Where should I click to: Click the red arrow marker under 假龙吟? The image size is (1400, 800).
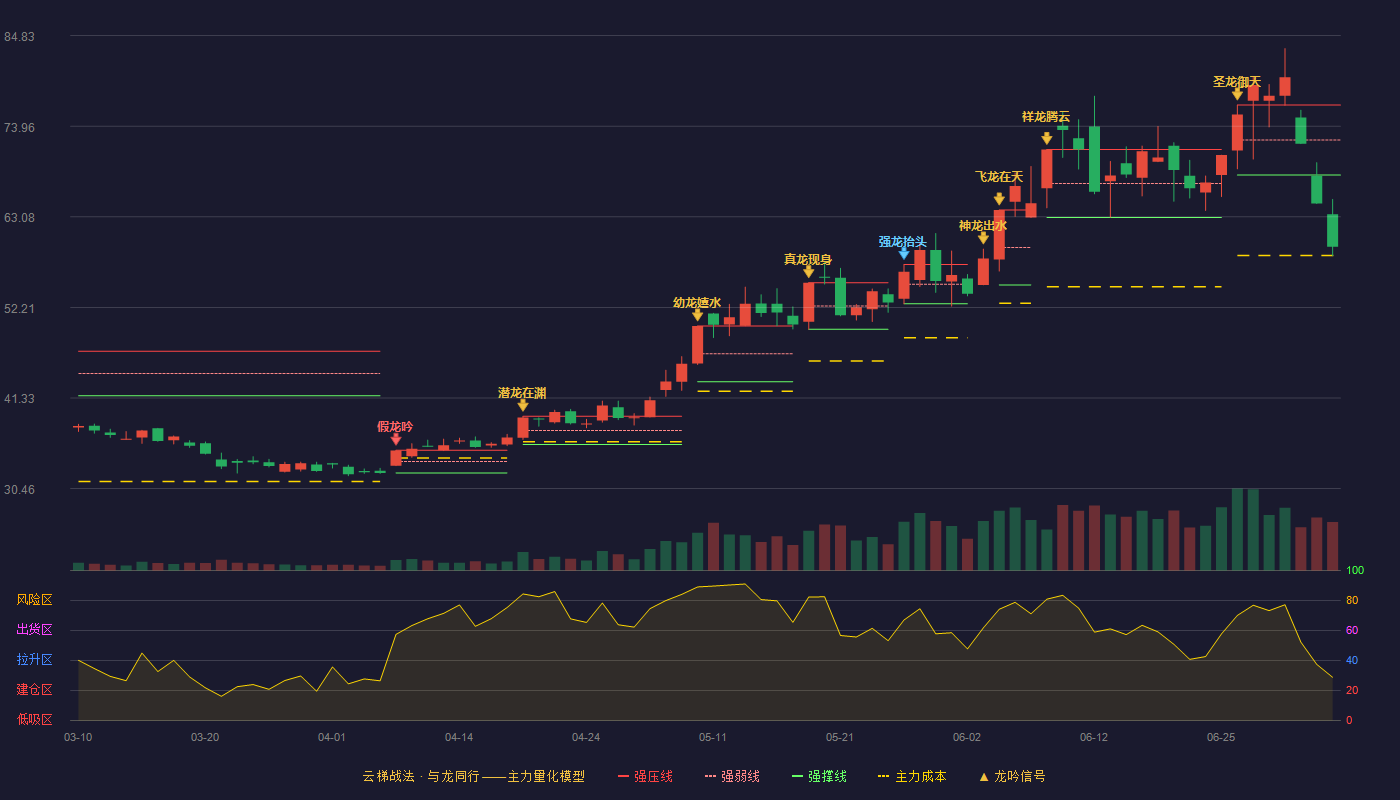pos(396,439)
